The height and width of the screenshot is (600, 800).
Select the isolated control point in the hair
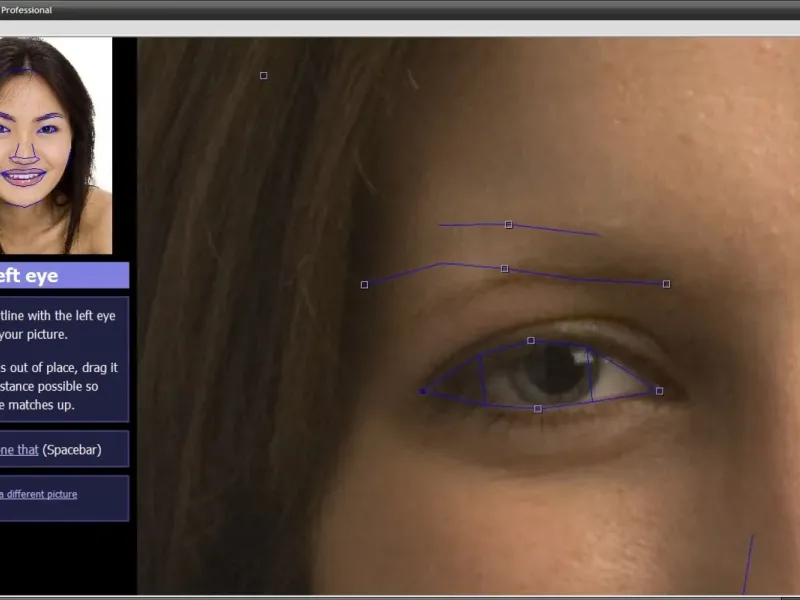click(x=263, y=76)
